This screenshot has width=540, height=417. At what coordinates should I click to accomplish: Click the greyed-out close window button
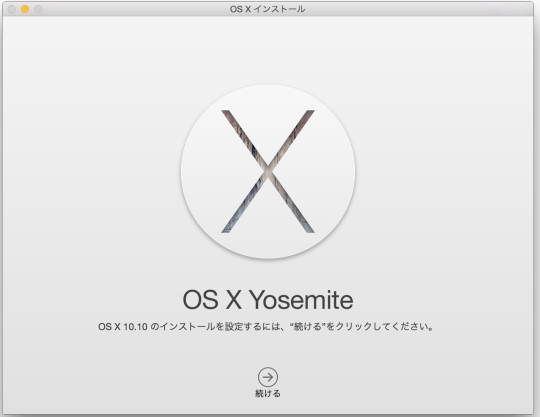click(12, 9)
